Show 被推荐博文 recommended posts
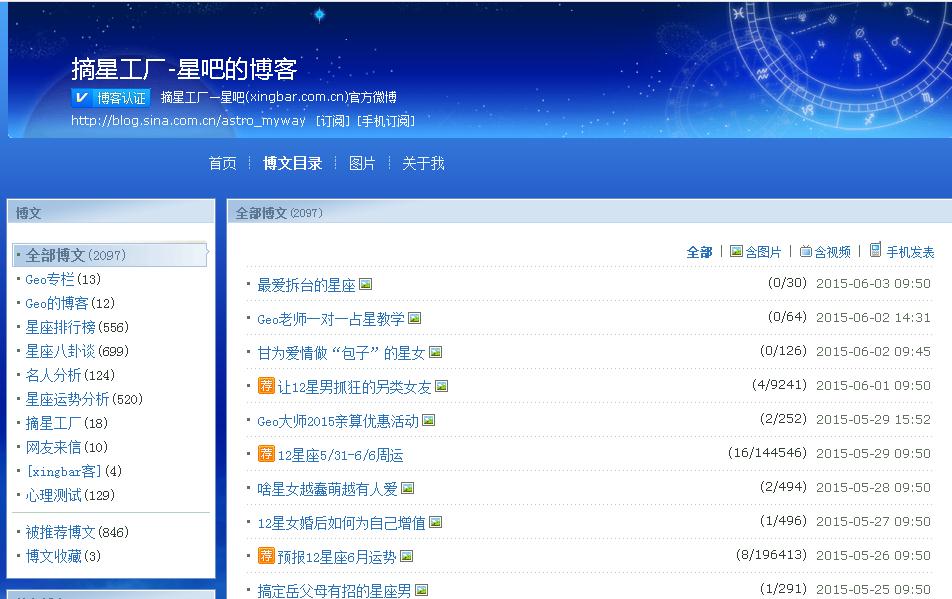952x599 pixels. 76,532
